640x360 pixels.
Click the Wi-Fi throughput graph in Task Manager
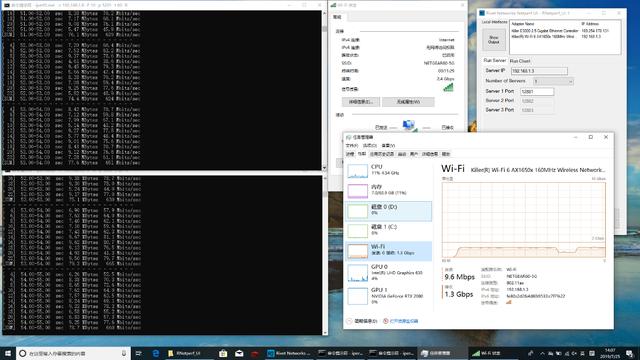pyautogui.click(x=524, y=220)
